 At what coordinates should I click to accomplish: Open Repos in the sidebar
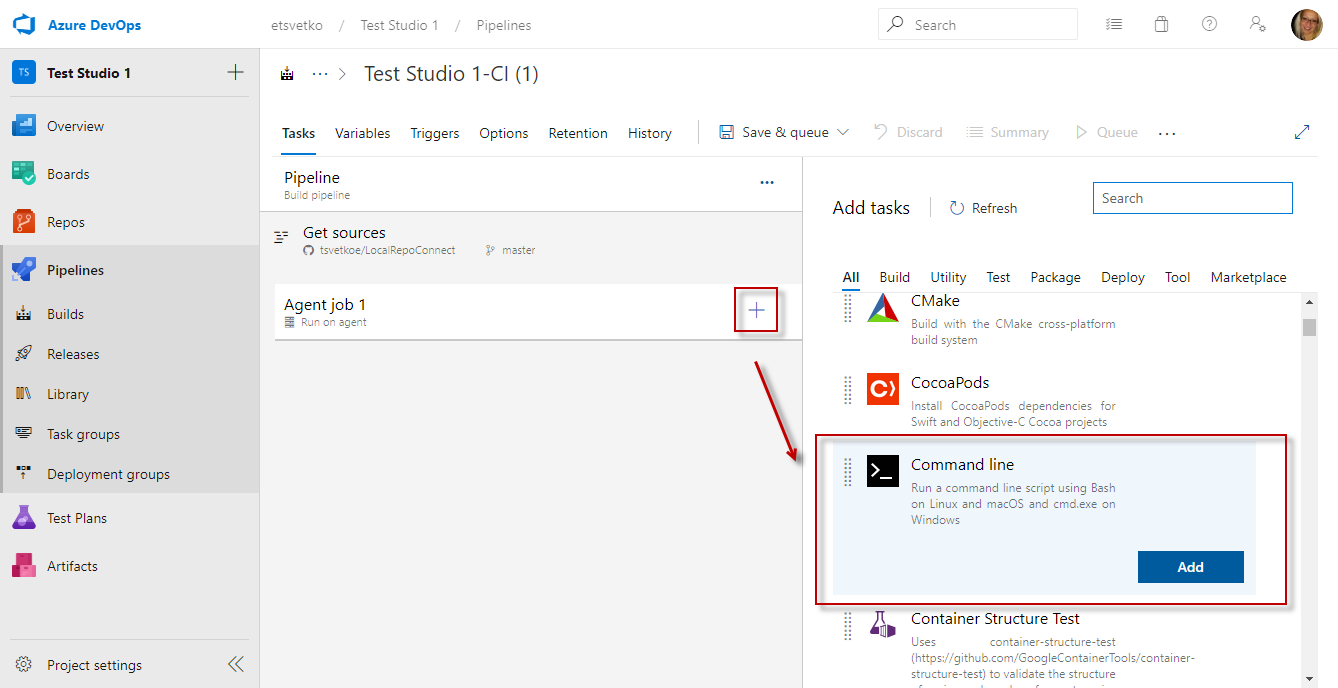130,222
